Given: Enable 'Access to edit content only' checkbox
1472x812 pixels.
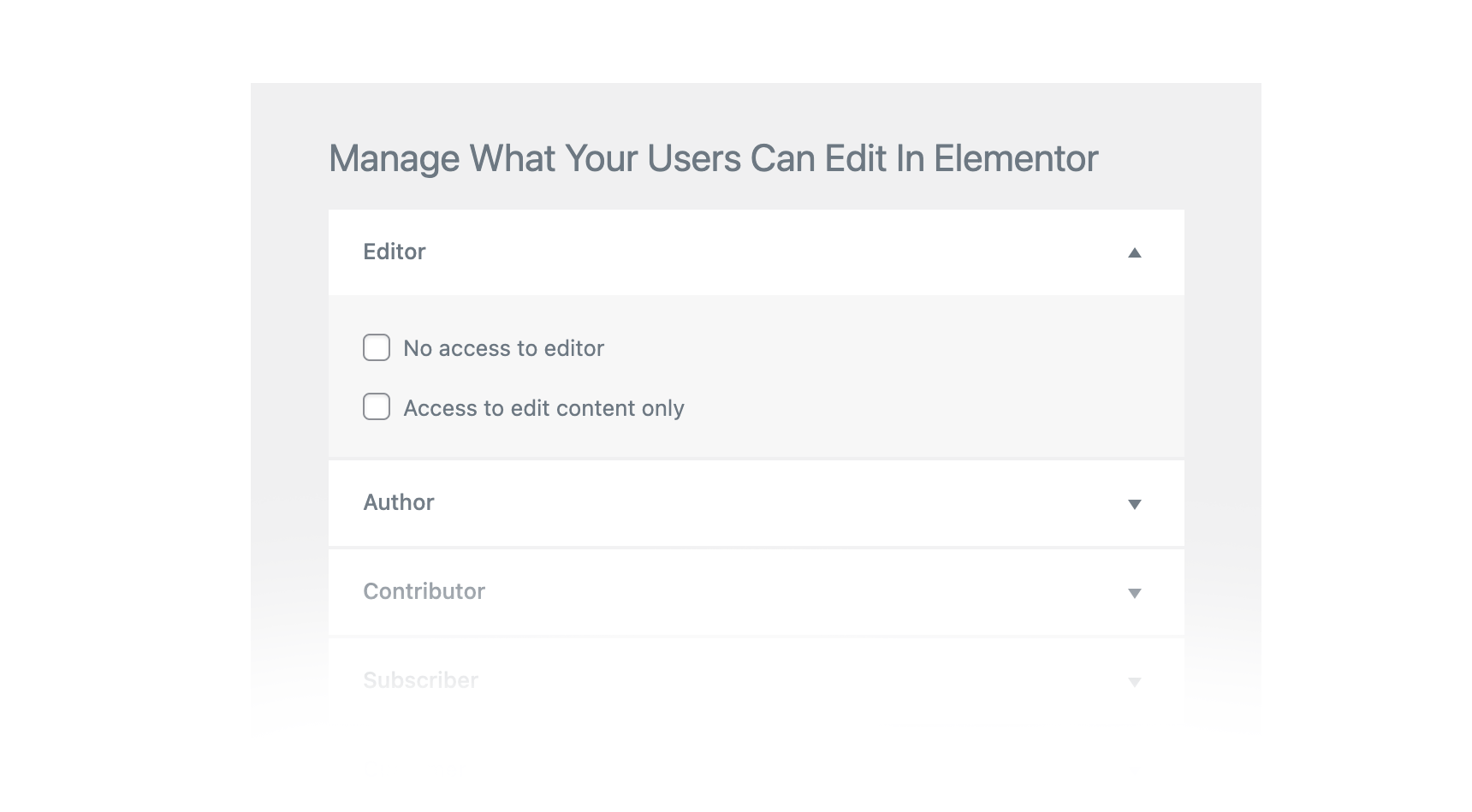Looking at the screenshot, I should 377,406.
